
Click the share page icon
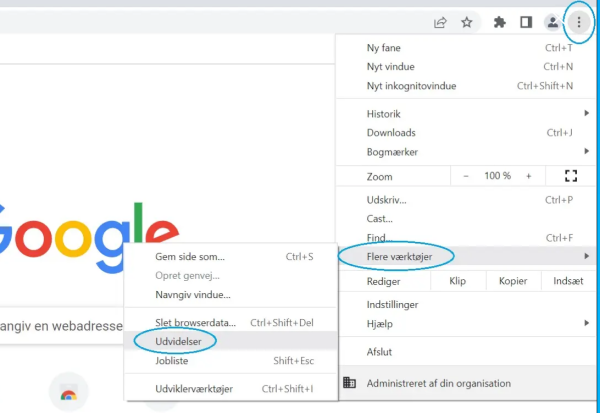[x=440, y=23]
